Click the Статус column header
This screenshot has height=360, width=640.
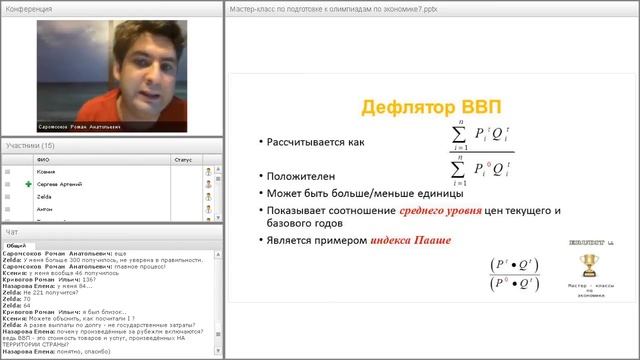[187, 160]
